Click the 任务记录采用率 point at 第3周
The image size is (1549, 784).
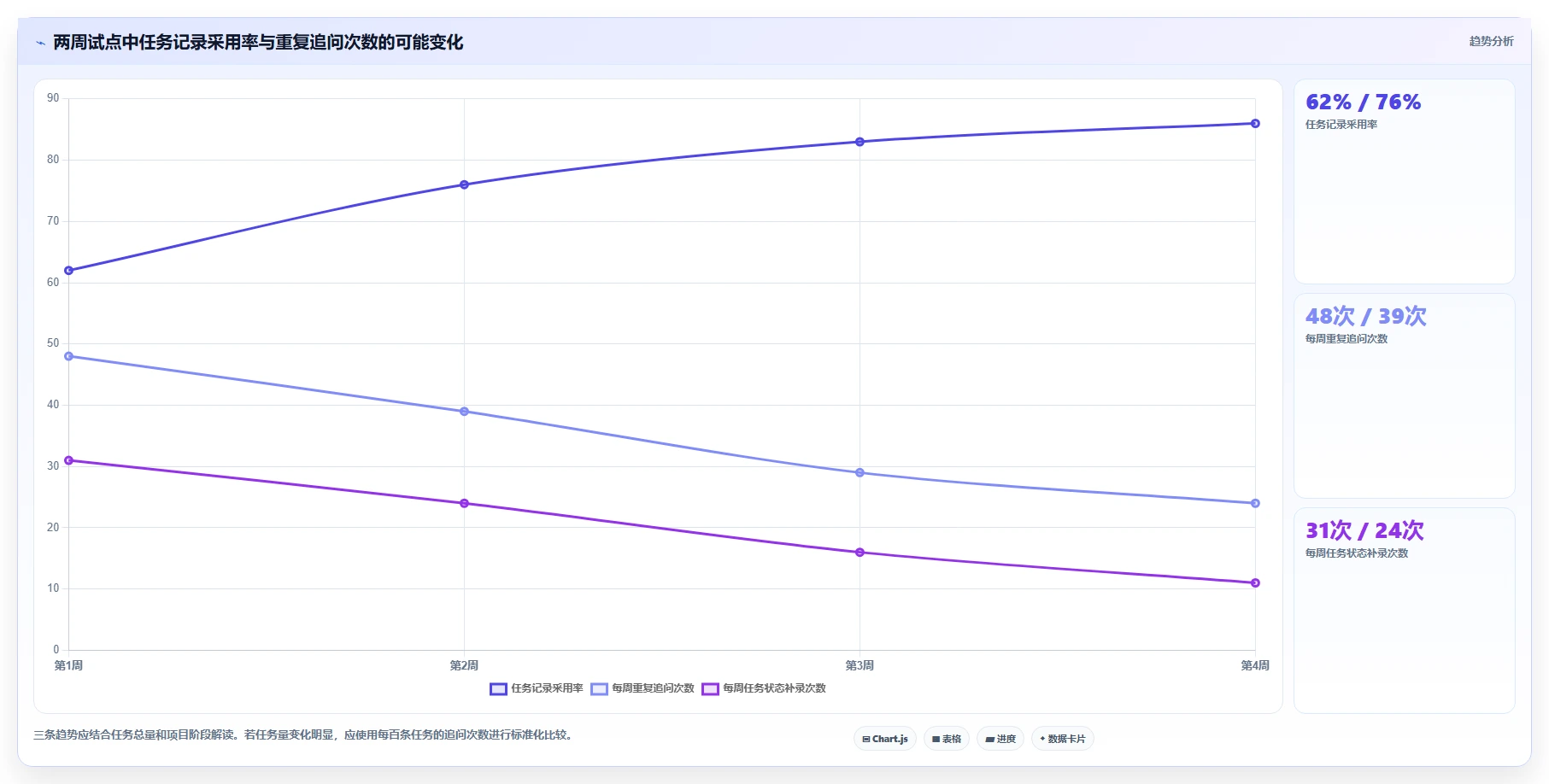[860, 142]
